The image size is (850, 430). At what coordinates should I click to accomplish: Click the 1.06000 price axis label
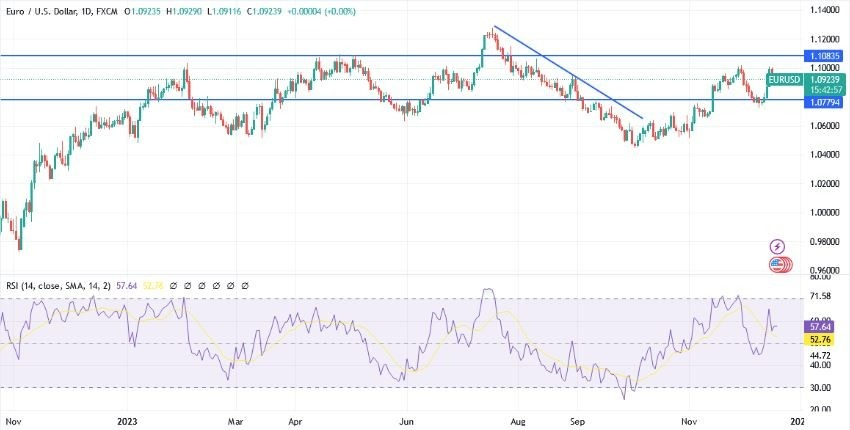point(825,126)
